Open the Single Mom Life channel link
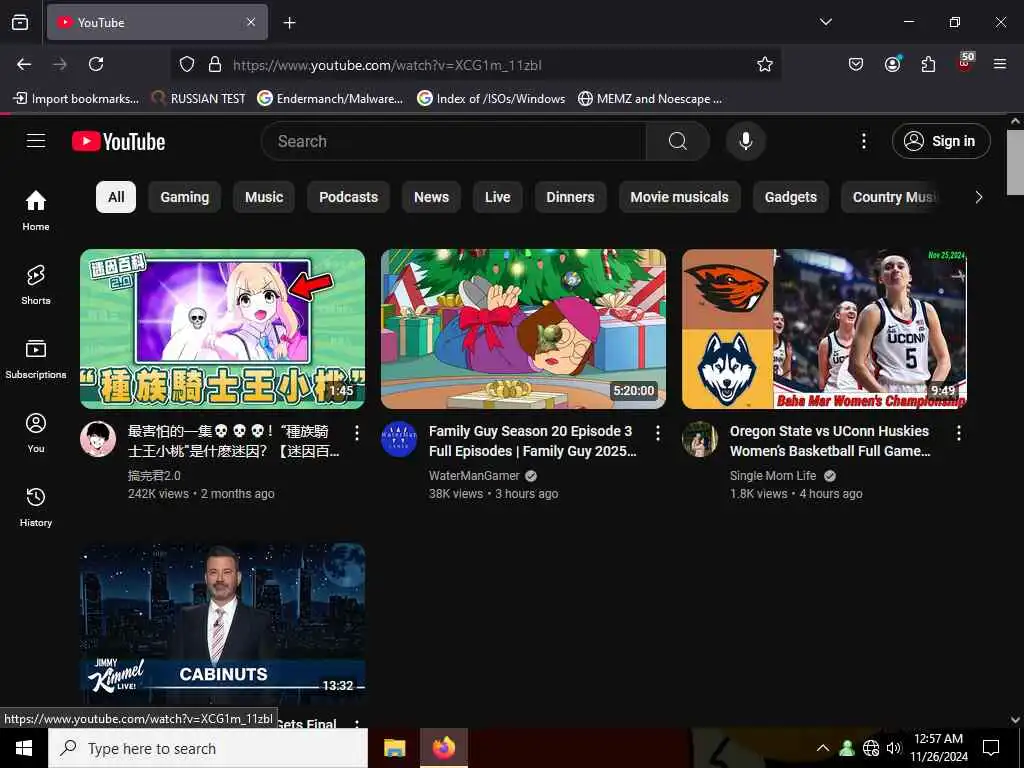 point(773,475)
